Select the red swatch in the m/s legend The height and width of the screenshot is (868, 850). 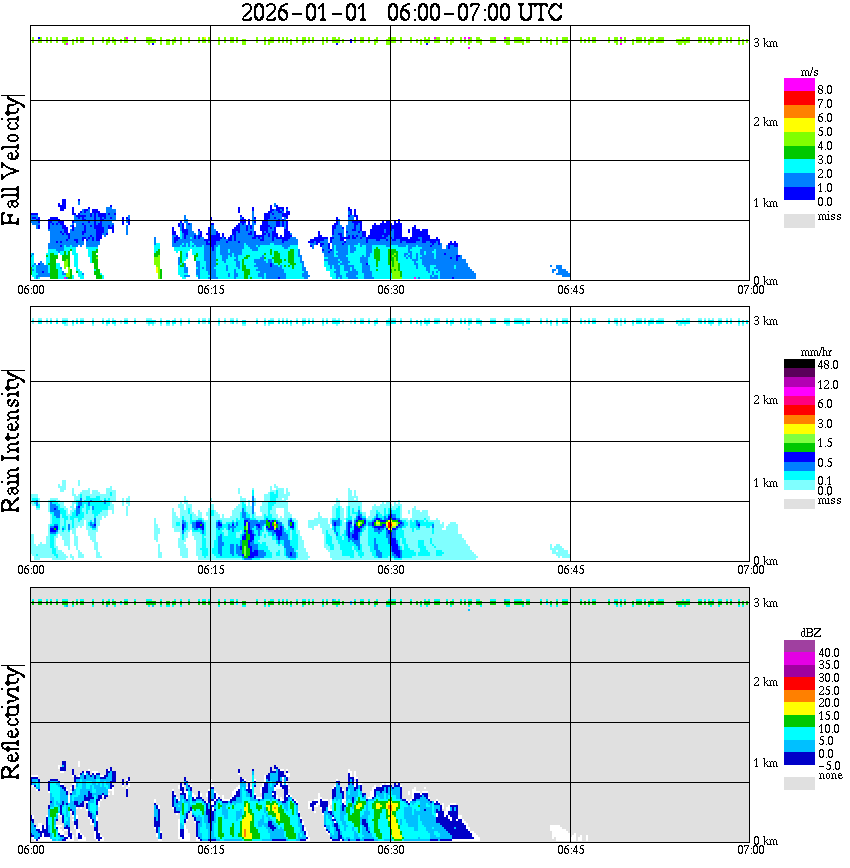(x=799, y=98)
